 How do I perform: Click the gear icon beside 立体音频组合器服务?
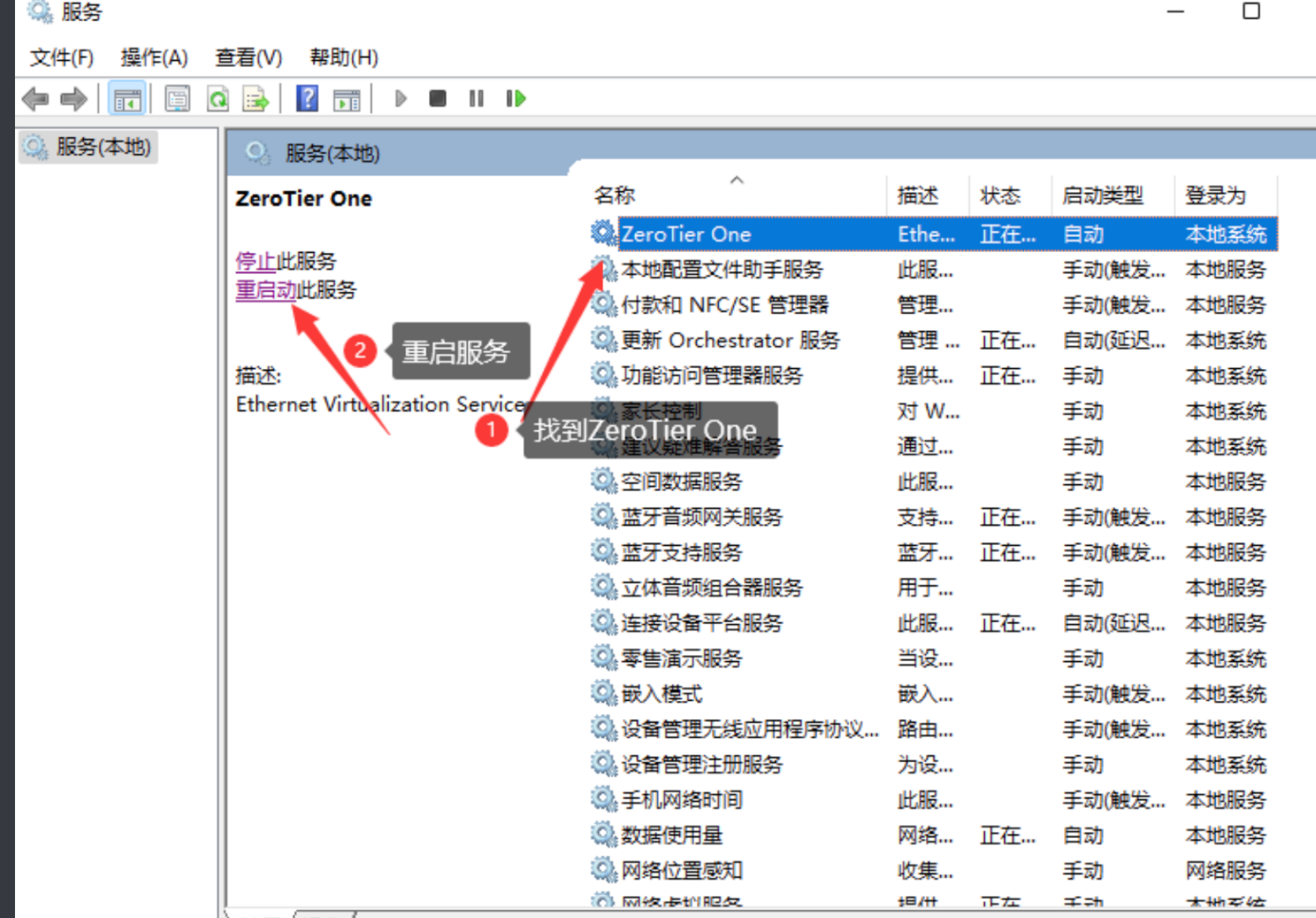click(x=603, y=587)
